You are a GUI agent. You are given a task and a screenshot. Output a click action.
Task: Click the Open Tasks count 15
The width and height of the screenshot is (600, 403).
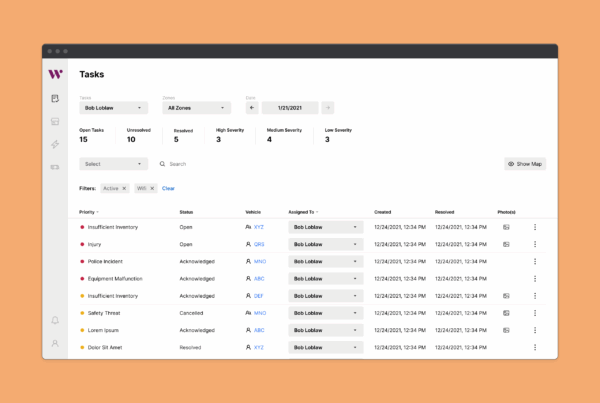[x=83, y=139]
